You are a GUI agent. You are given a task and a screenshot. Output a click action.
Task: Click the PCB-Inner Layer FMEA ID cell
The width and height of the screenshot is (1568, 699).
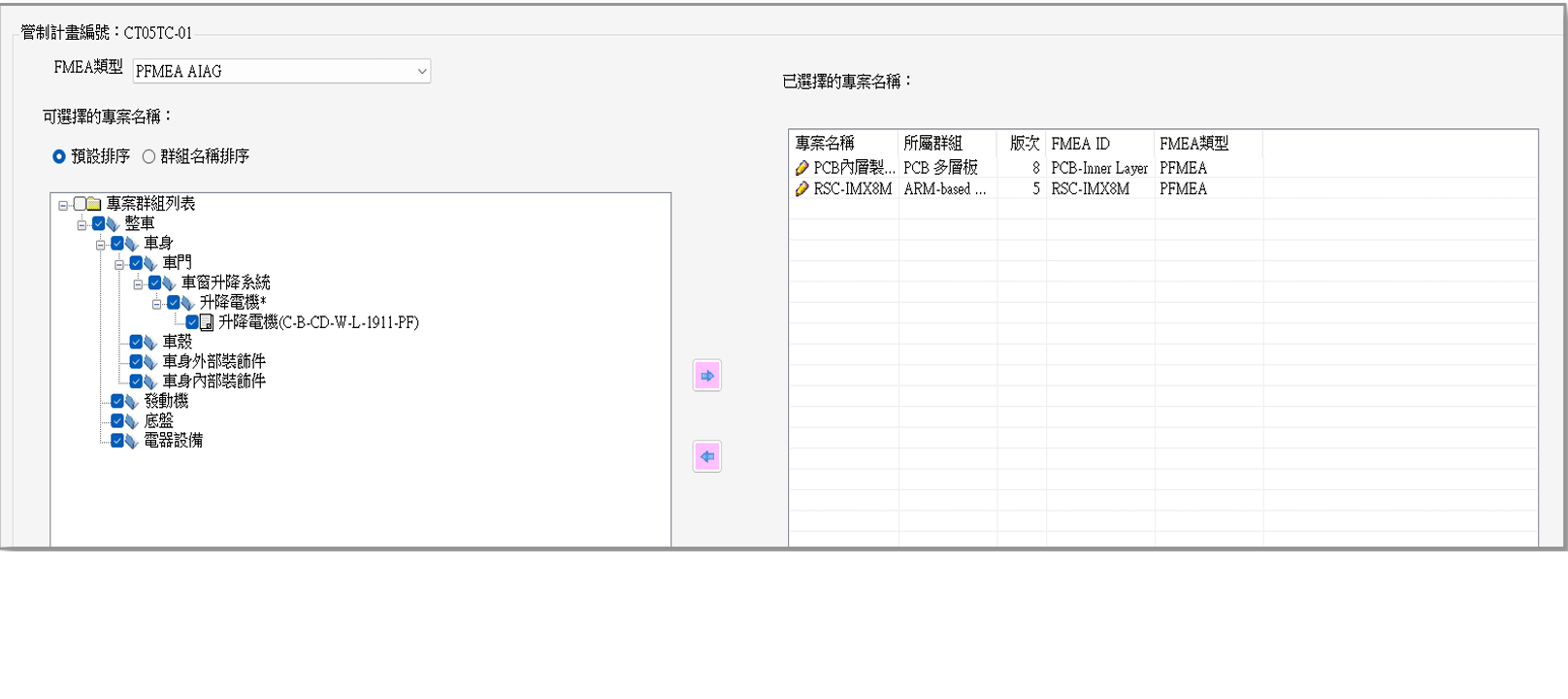(1098, 168)
